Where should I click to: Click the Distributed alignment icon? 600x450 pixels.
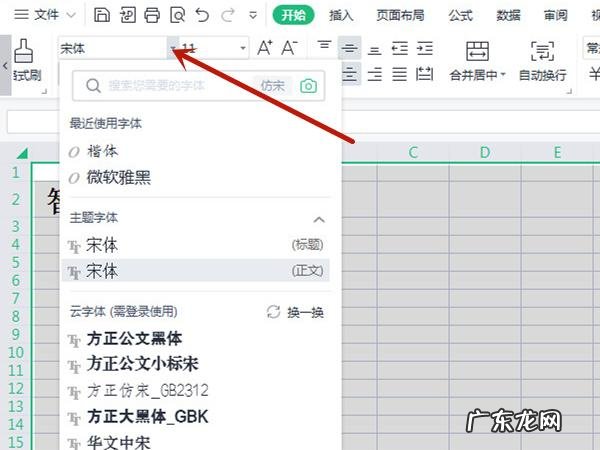click(x=424, y=74)
